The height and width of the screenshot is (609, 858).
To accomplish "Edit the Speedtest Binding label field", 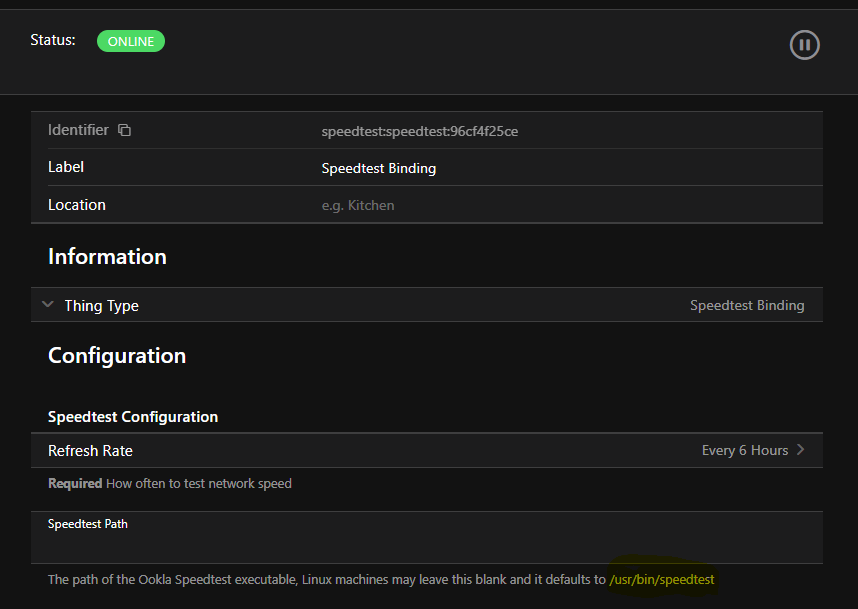I will tap(379, 168).
